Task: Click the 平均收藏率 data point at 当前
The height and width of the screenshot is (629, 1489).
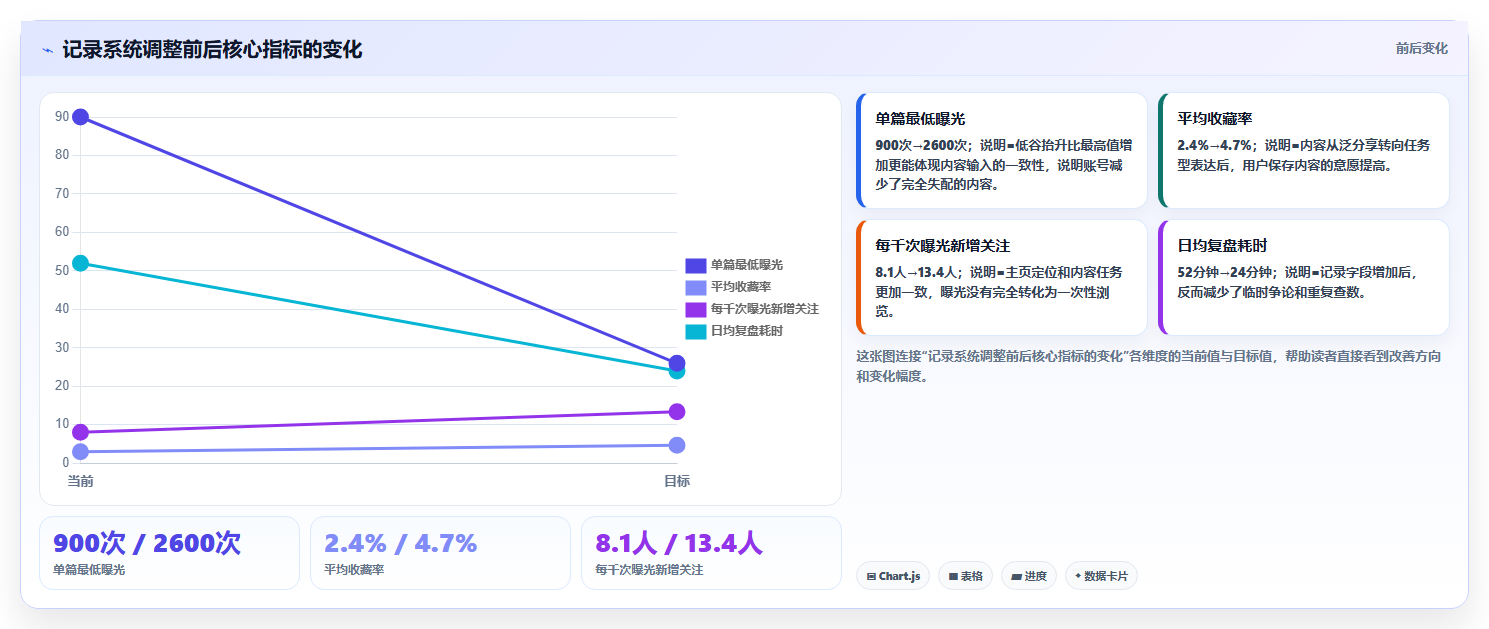Action: tap(81, 452)
